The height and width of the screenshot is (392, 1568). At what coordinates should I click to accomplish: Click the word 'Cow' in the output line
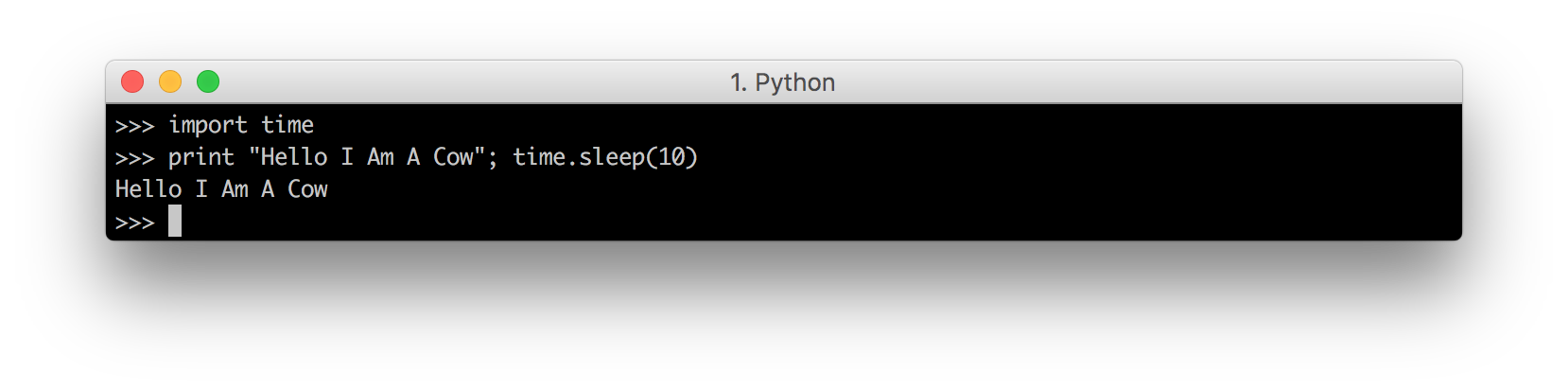pyautogui.click(x=308, y=189)
